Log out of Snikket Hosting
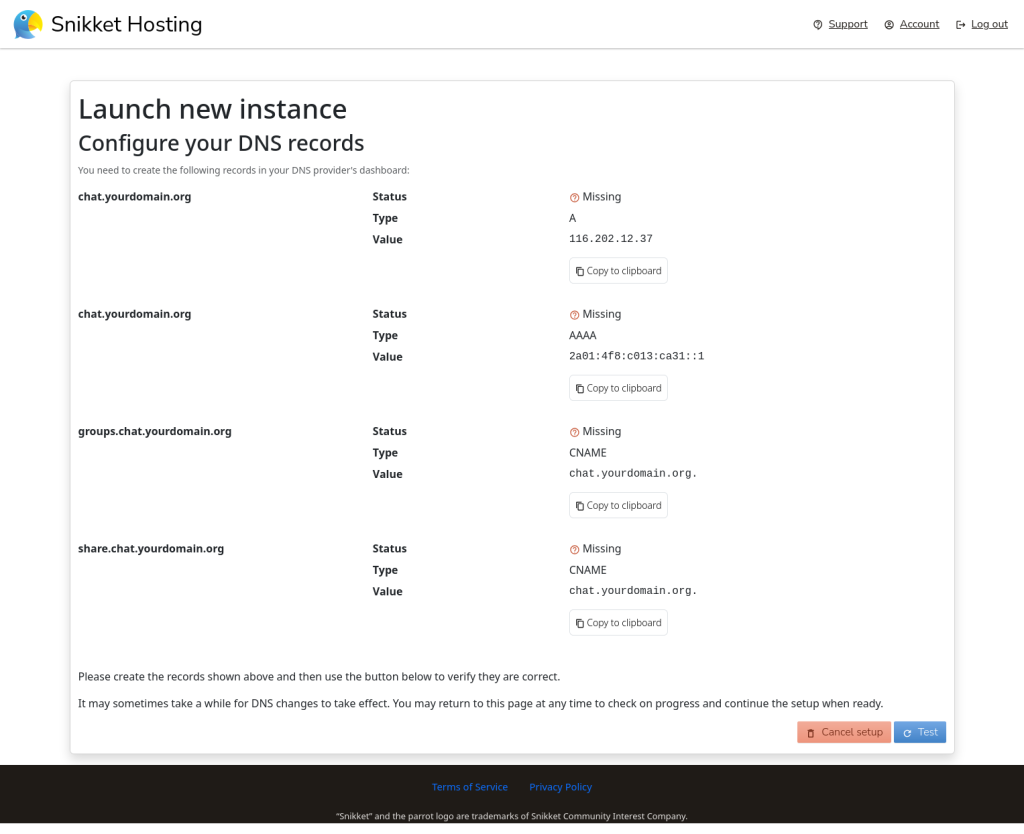Image resolution: width=1024 pixels, height=834 pixels. tap(989, 24)
